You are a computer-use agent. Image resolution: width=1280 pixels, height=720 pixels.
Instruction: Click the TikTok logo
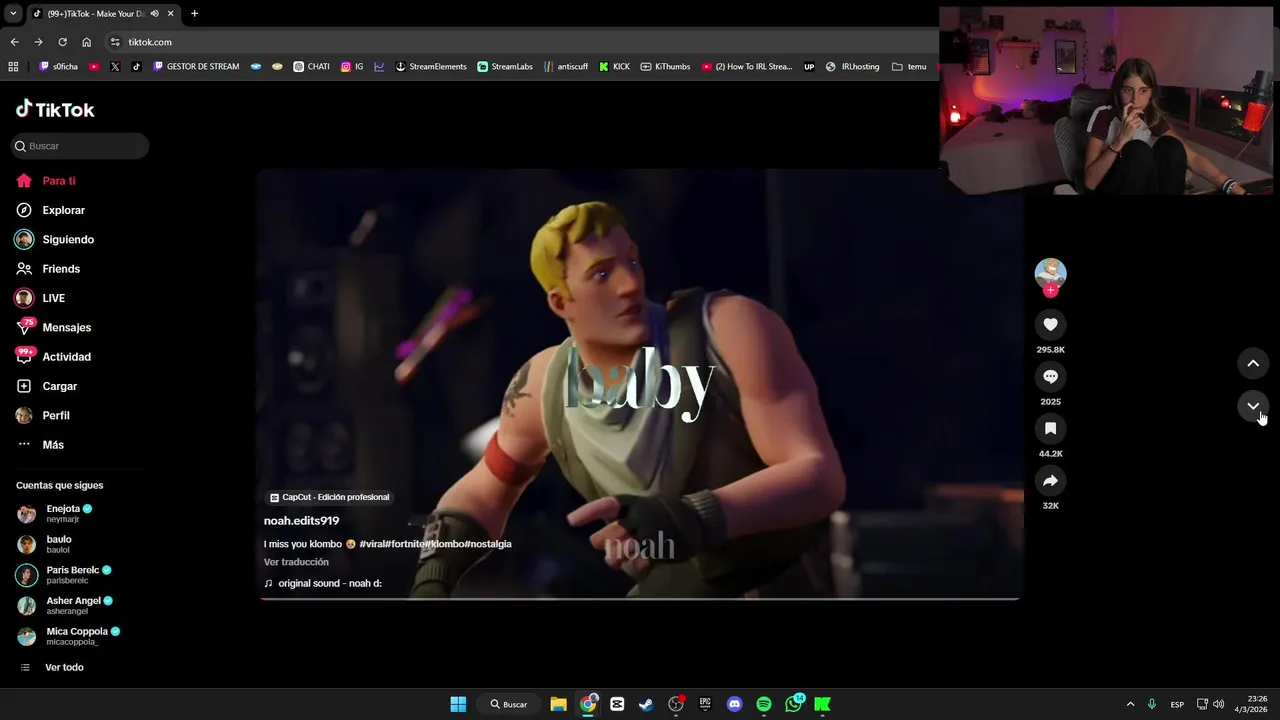tap(55, 109)
